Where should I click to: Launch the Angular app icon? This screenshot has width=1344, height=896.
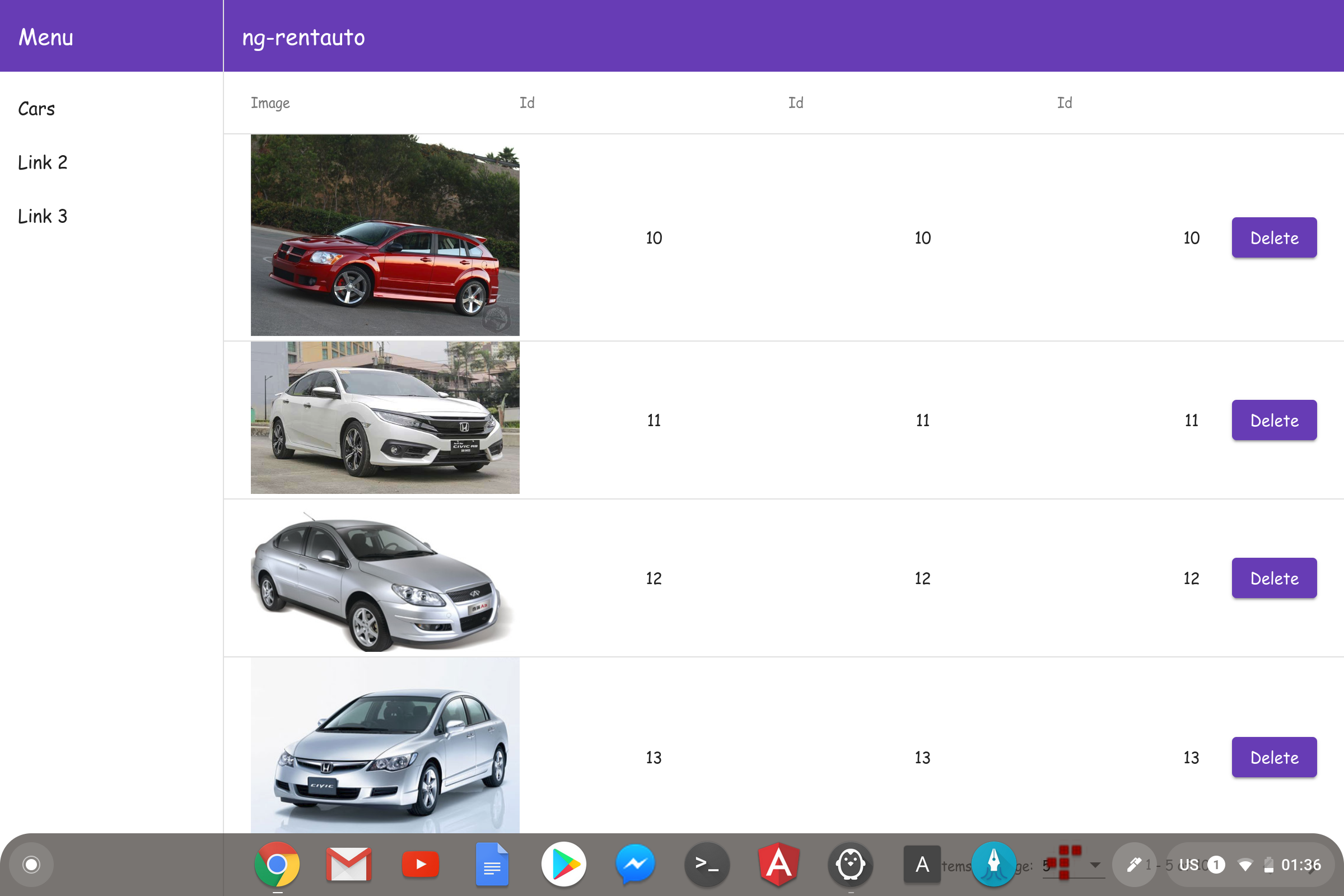point(779,865)
